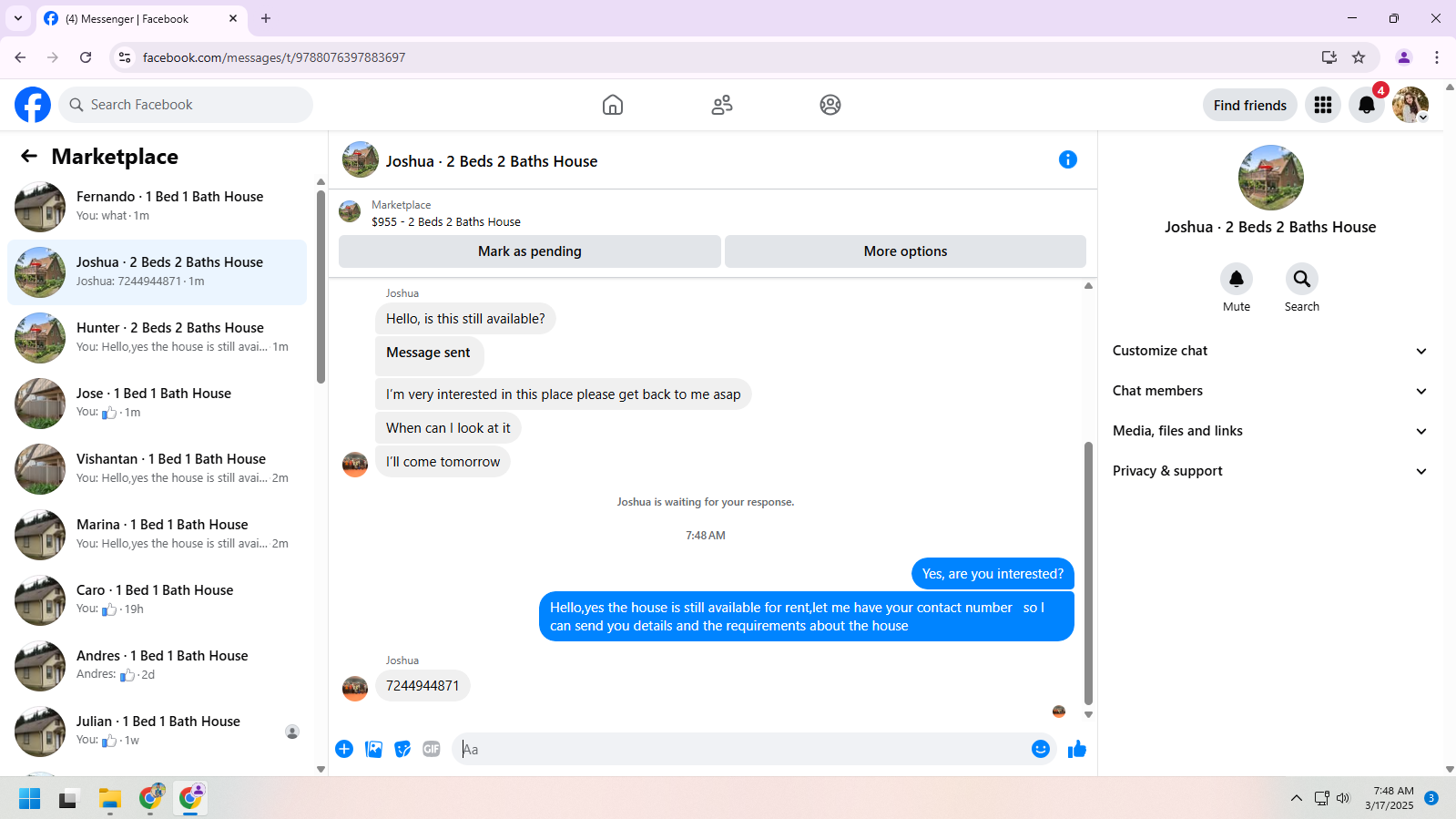Focus the message text box
This screenshot has height=819, width=1456.
click(742, 749)
